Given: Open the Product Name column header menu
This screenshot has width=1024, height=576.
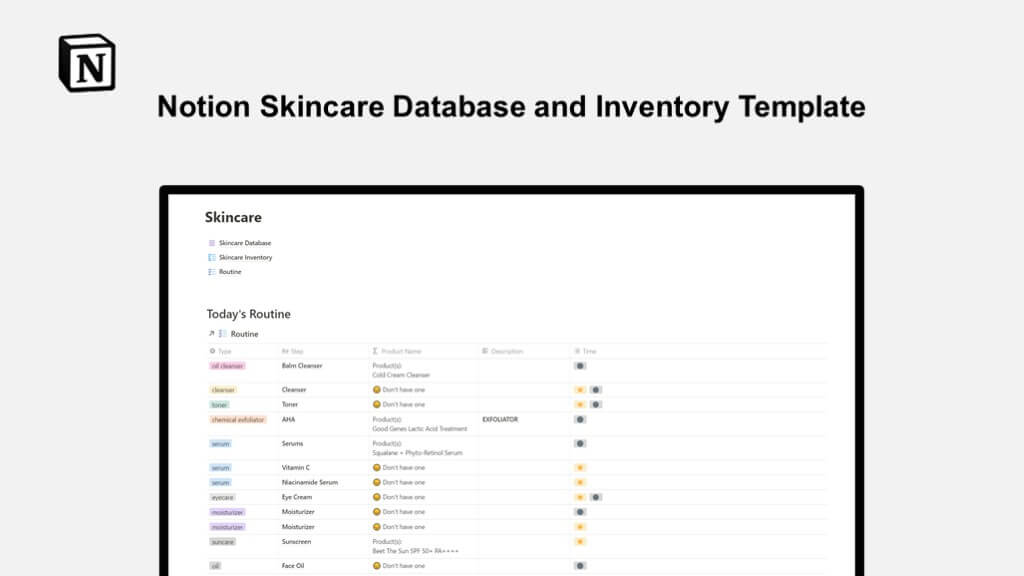Looking at the screenshot, I should [x=397, y=351].
